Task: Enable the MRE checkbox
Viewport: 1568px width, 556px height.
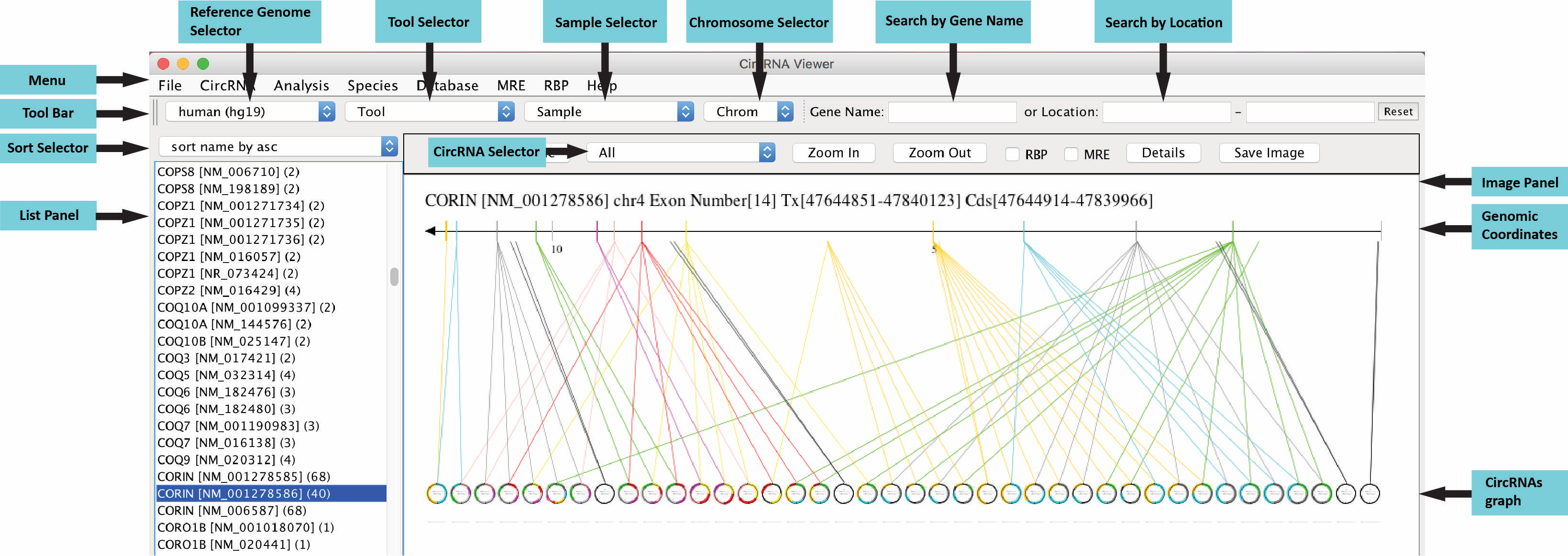Action: [1071, 154]
